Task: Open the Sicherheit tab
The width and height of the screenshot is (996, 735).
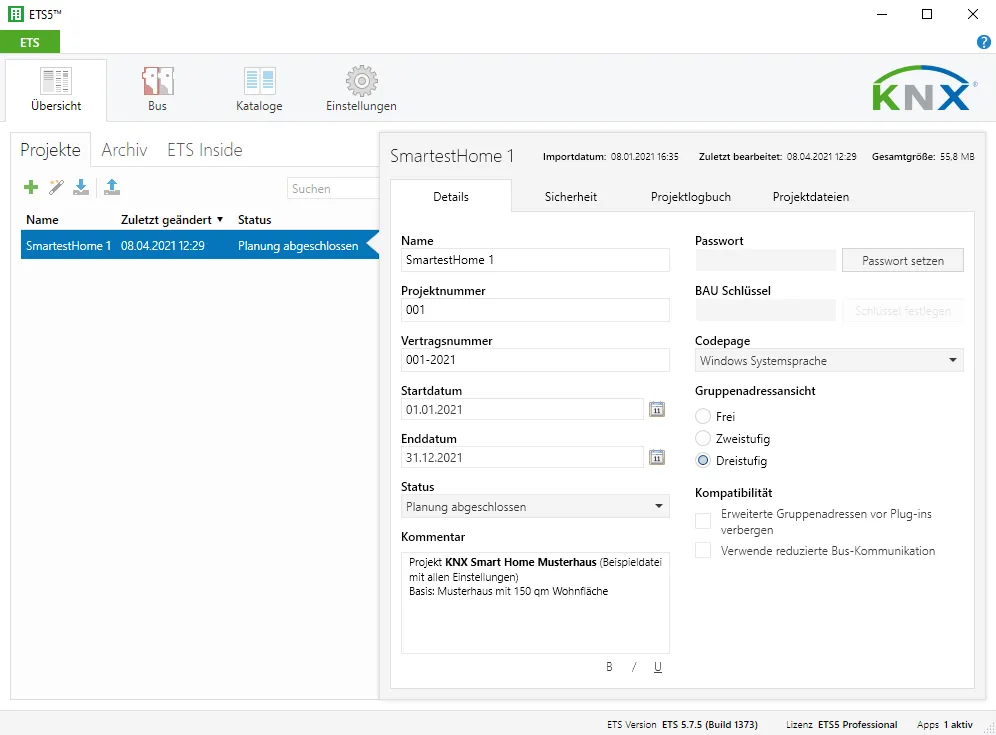Action: point(570,197)
